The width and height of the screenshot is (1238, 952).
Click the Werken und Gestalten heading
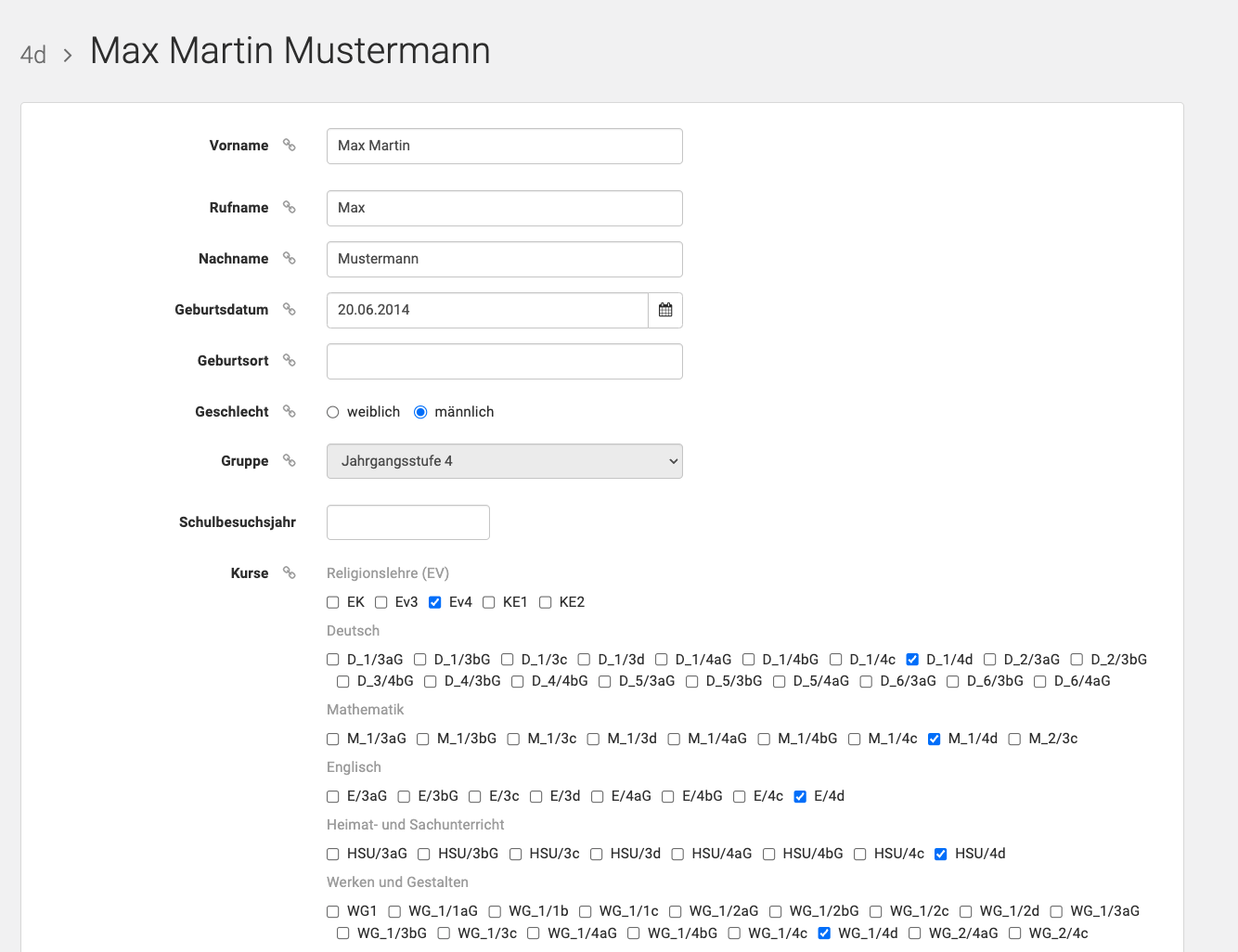pos(397,882)
